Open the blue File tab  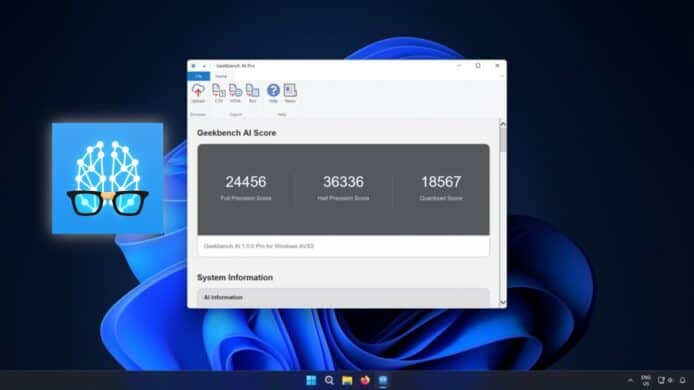pos(199,76)
